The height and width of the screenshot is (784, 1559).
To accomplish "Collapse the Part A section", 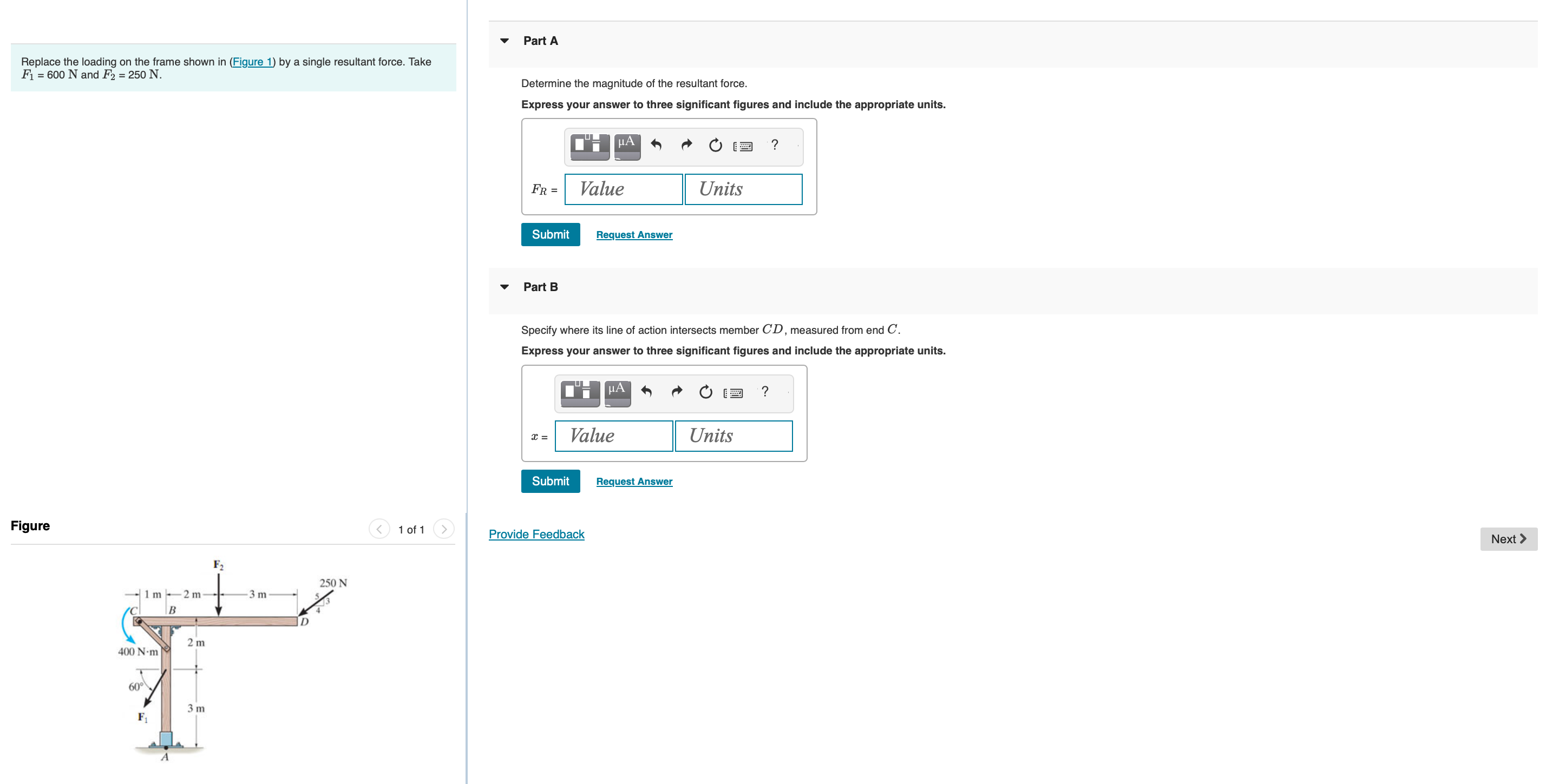I will tap(504, 41).
